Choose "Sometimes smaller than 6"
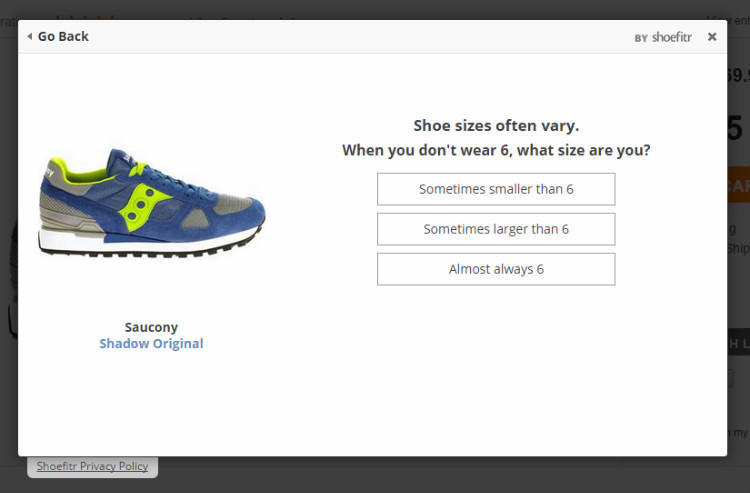Viewport: 750px width, 493px height. pyautogui.click(x=495, y=189)
